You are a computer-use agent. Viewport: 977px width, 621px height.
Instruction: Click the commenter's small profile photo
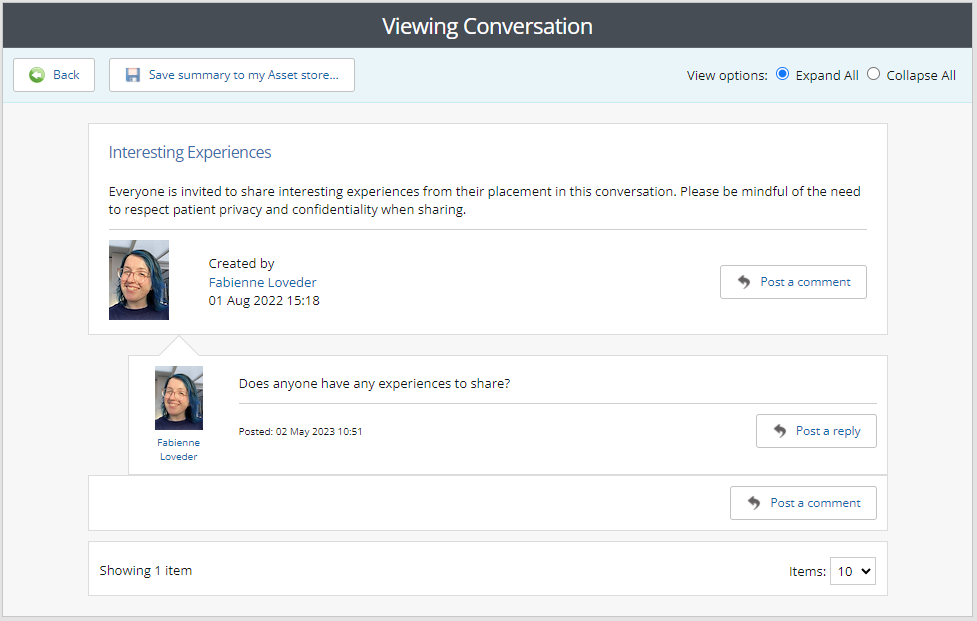[179, 398]
